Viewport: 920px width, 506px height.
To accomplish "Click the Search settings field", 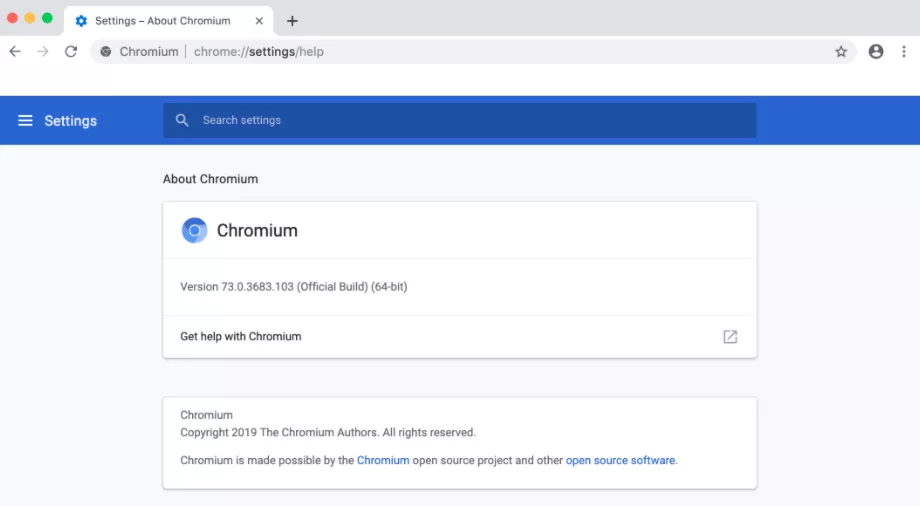I will pos(459,120).
